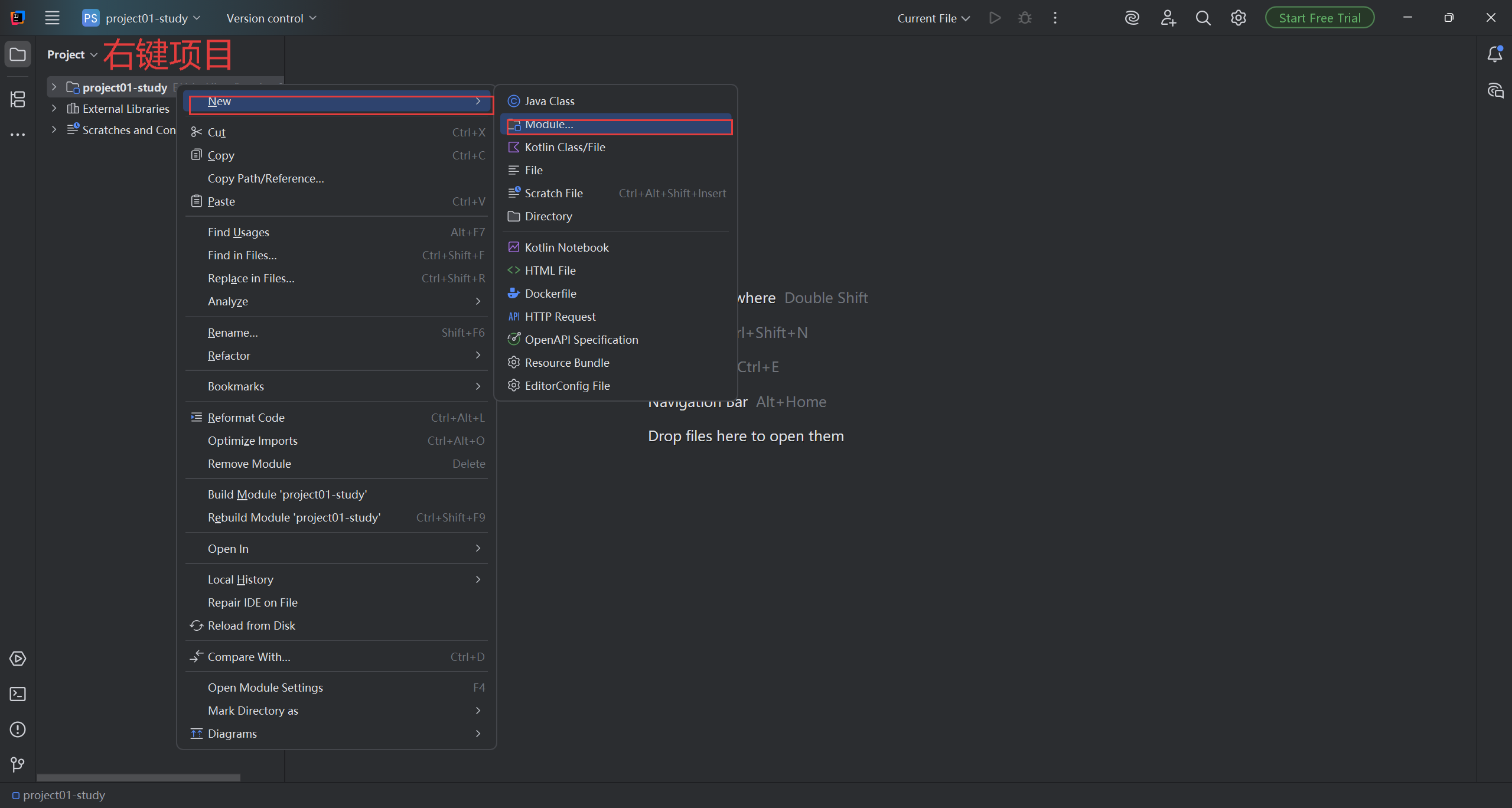
Task: Open the Problems tool window icon
Action: click(x=18, y=729)
